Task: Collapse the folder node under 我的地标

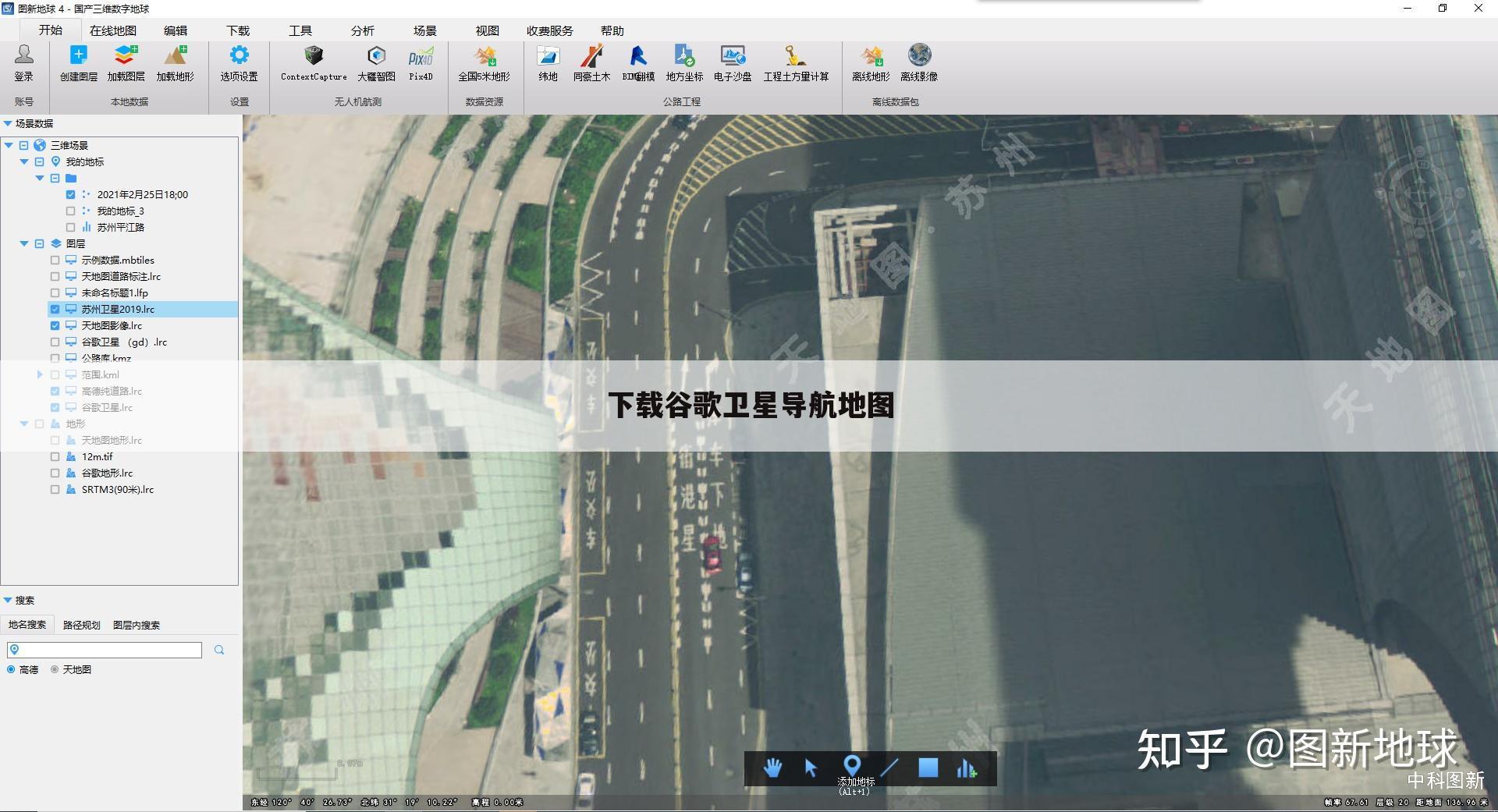Action: click(40, 178)
